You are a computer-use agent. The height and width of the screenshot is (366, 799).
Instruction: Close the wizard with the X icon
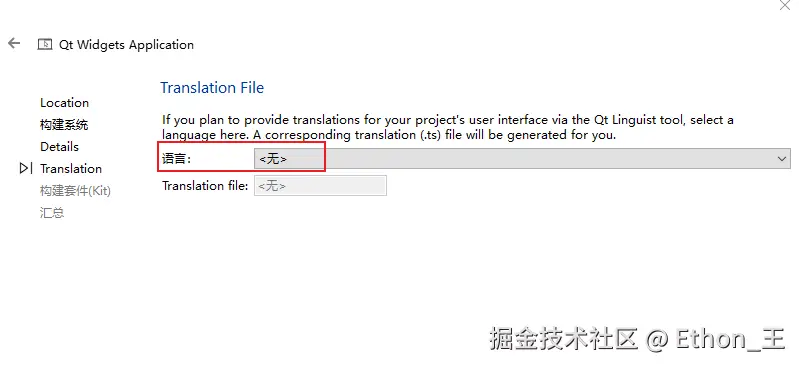click(786, 5)
